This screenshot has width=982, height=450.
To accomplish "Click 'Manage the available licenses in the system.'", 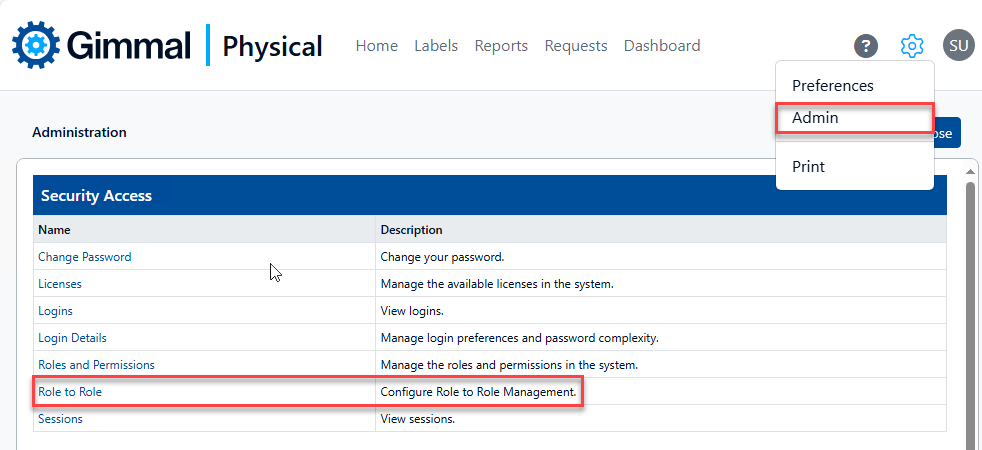I will pyautogui.click(x=497, y=284).
